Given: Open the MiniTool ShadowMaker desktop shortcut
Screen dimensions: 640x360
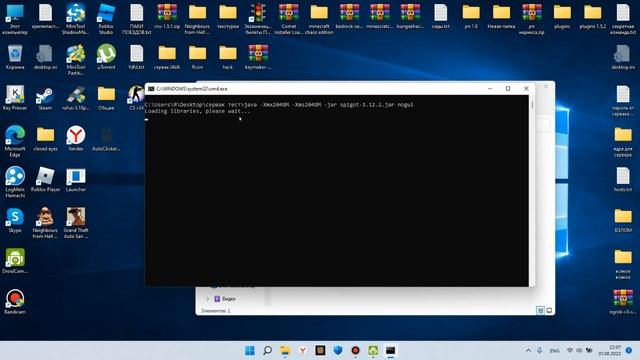Looking at the screenshot, I should pyautogui.click(x=76, y=18).
